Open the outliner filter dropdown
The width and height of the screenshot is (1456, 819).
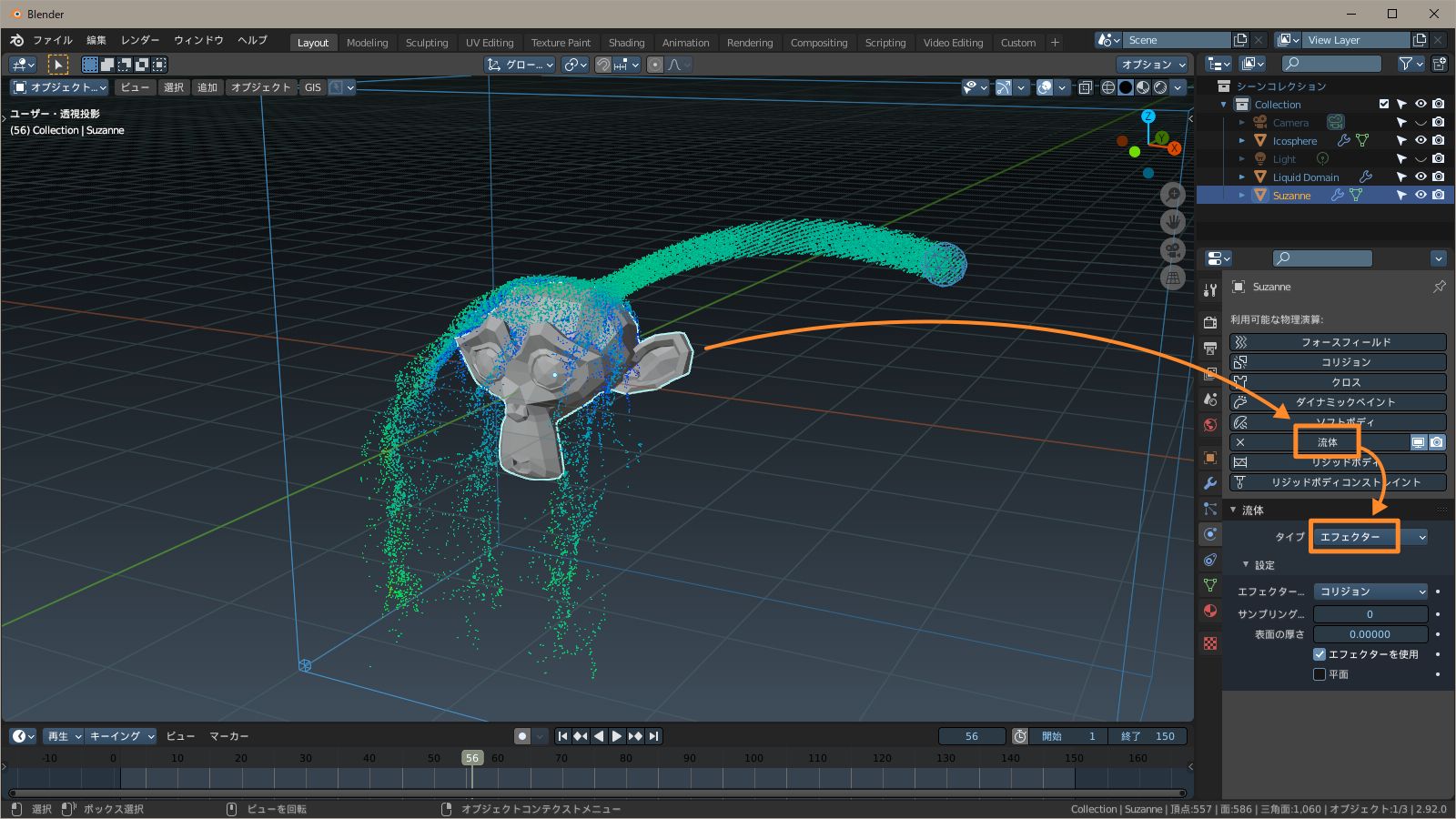click(1410, 64)
